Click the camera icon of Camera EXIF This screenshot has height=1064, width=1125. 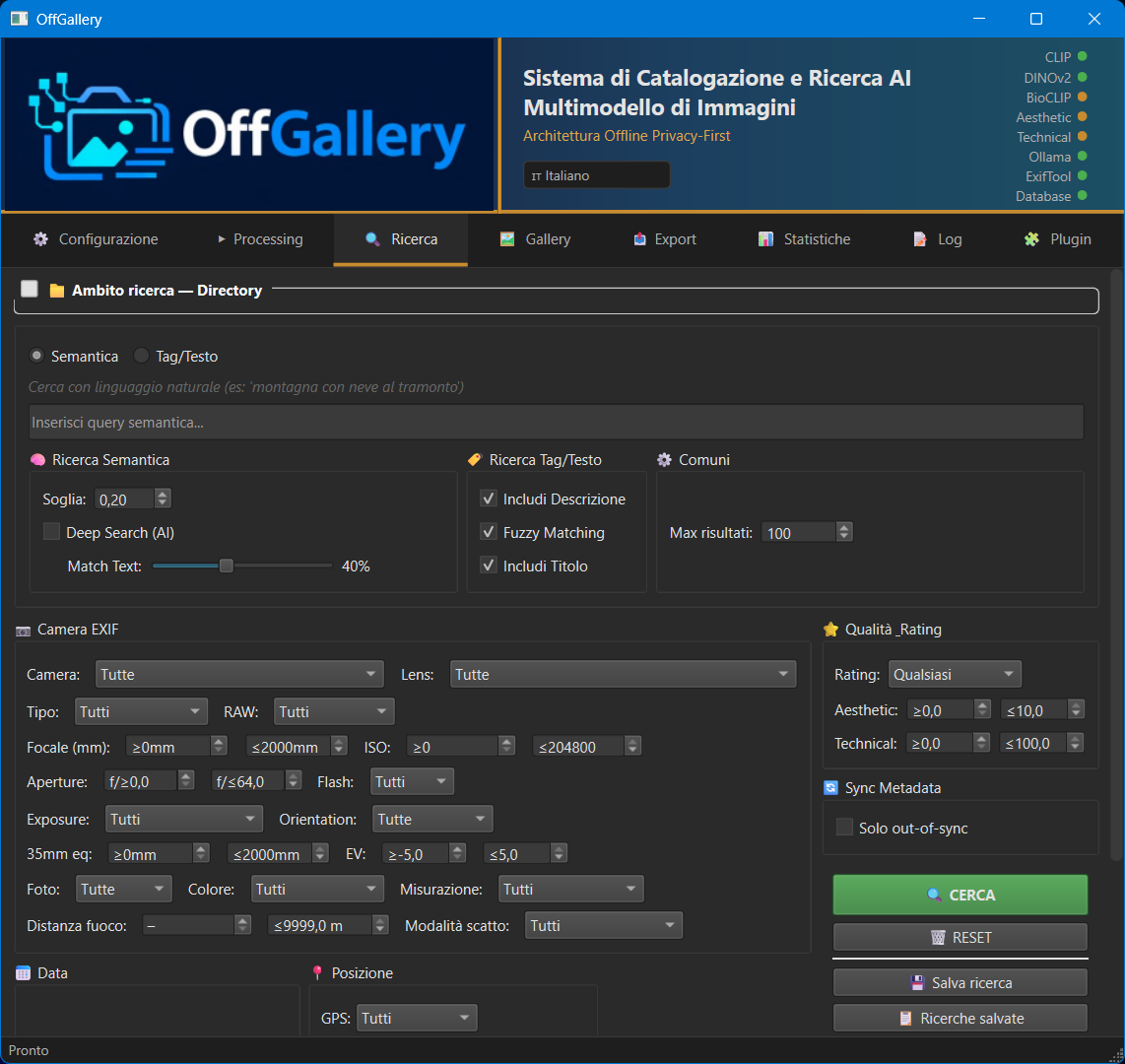point(23,631)
